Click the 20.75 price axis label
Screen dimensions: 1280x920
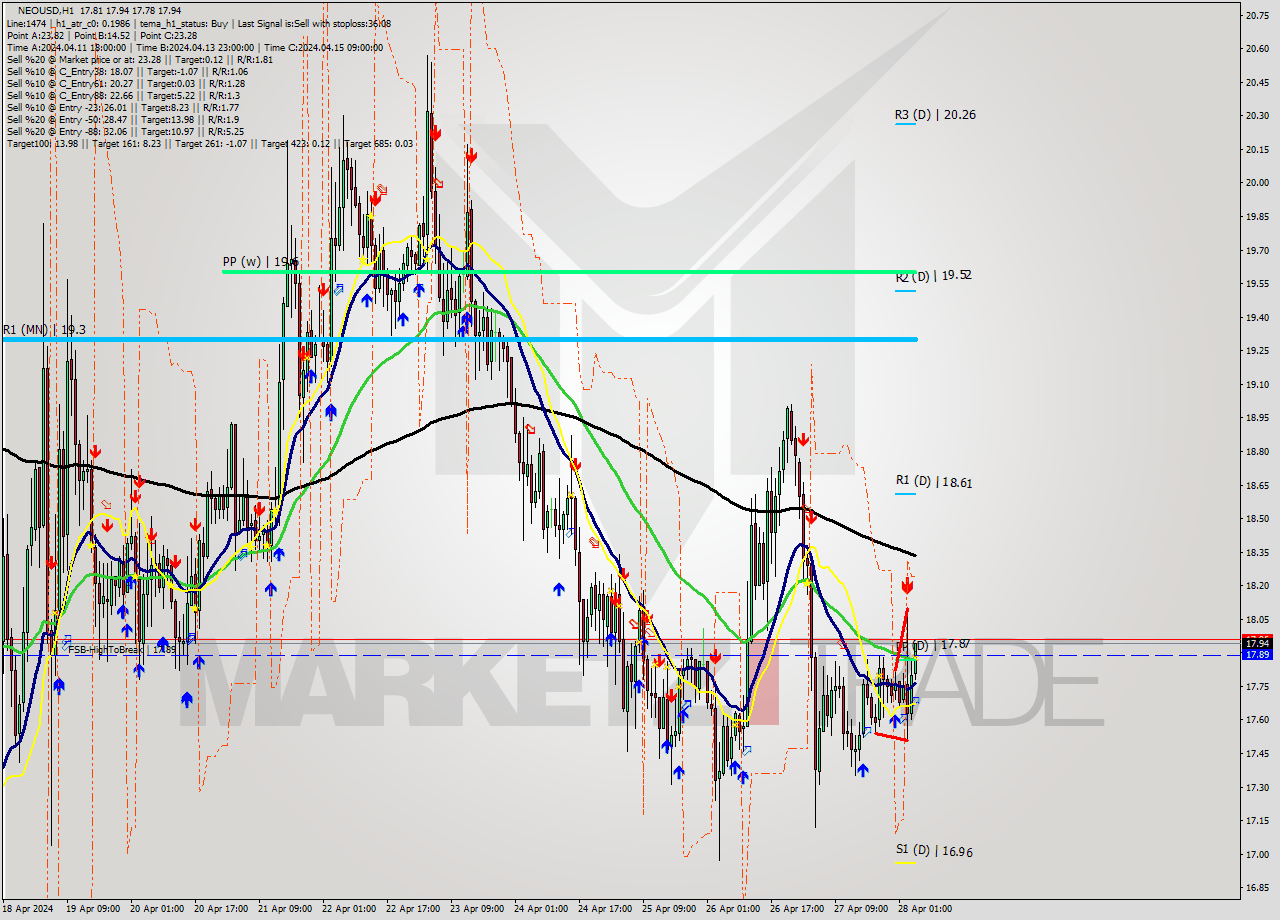(1257, 15)
